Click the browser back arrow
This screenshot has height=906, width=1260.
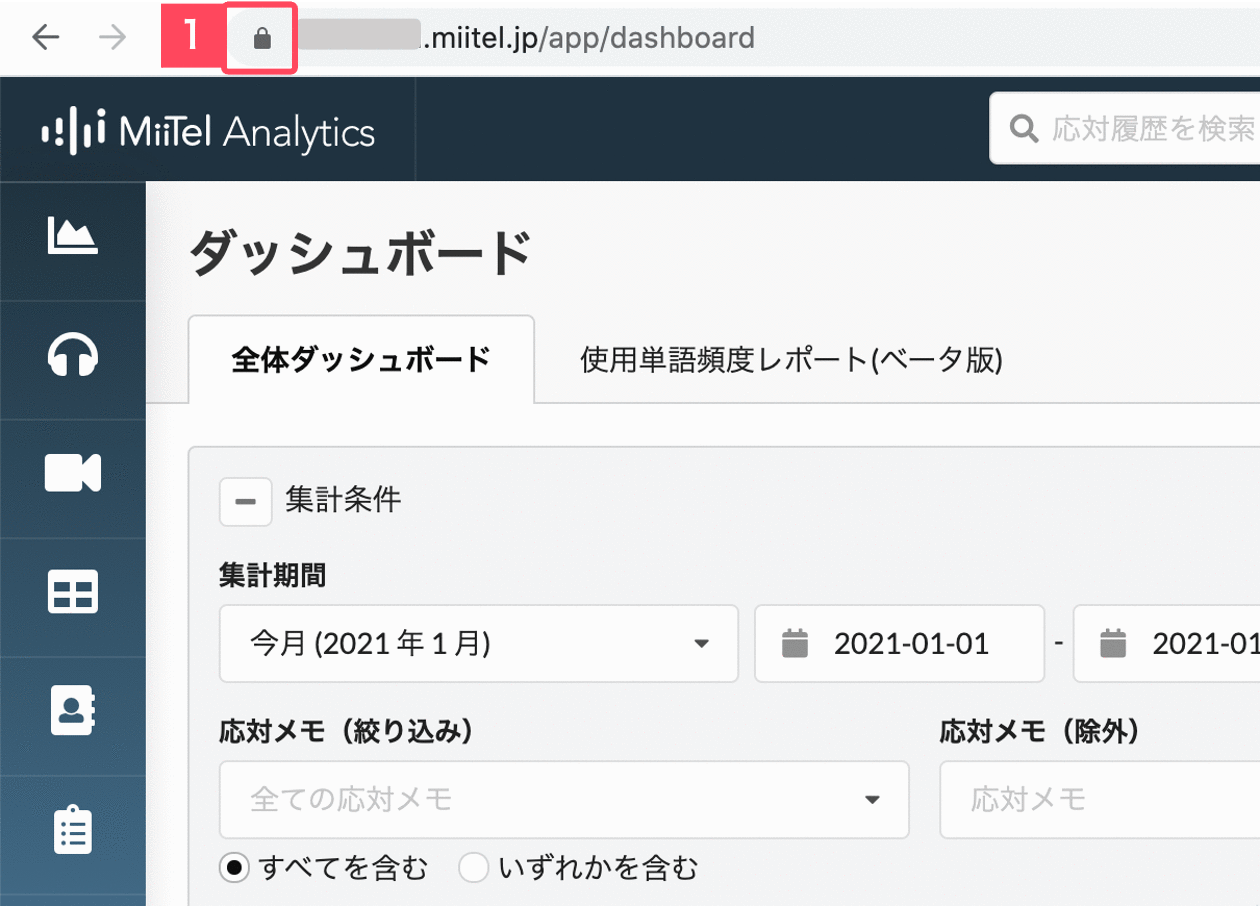pyautogui.click(x=46, y=38)
